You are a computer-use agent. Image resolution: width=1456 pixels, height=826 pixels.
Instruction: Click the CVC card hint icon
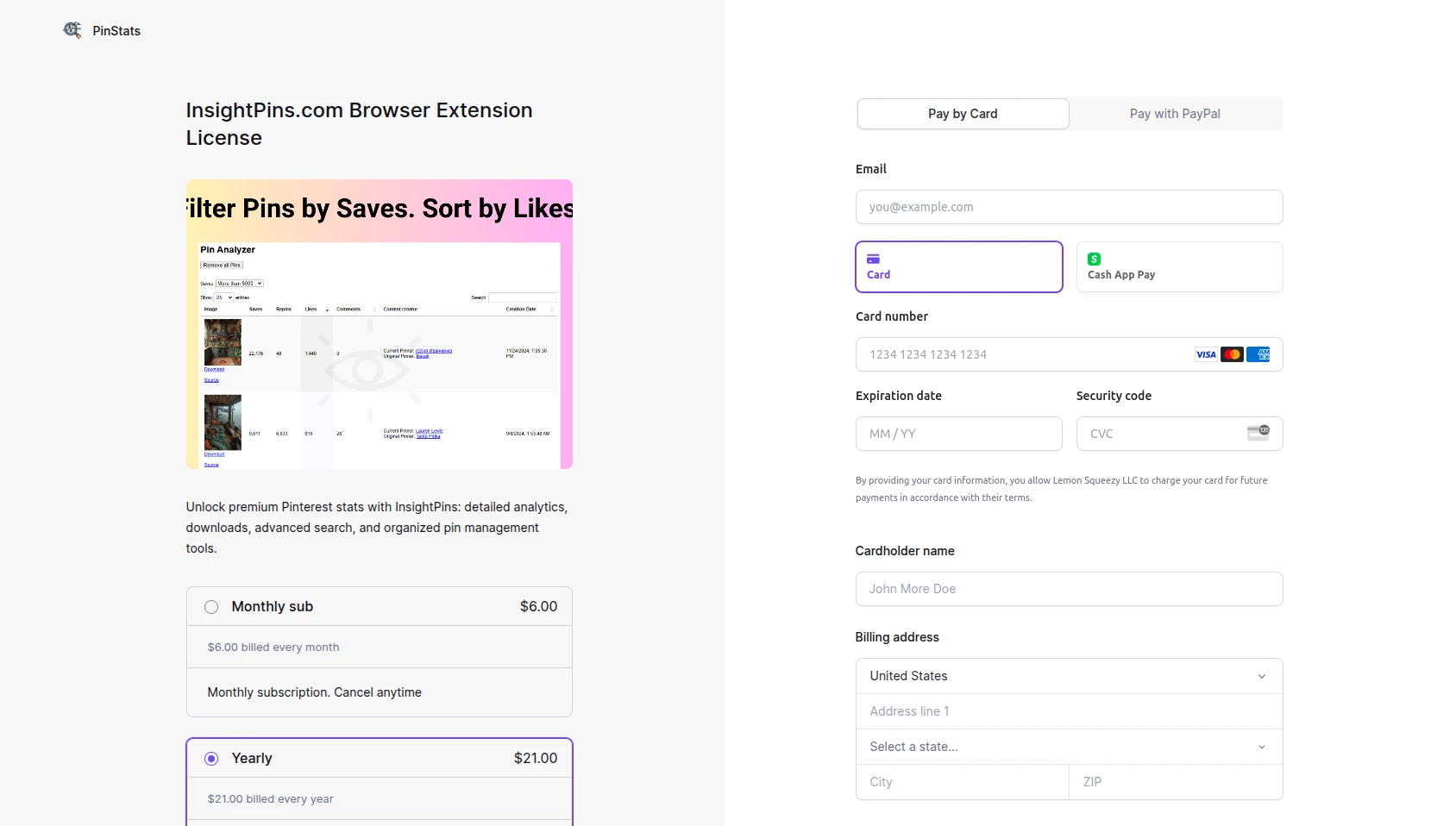(x=1258, y=433)
